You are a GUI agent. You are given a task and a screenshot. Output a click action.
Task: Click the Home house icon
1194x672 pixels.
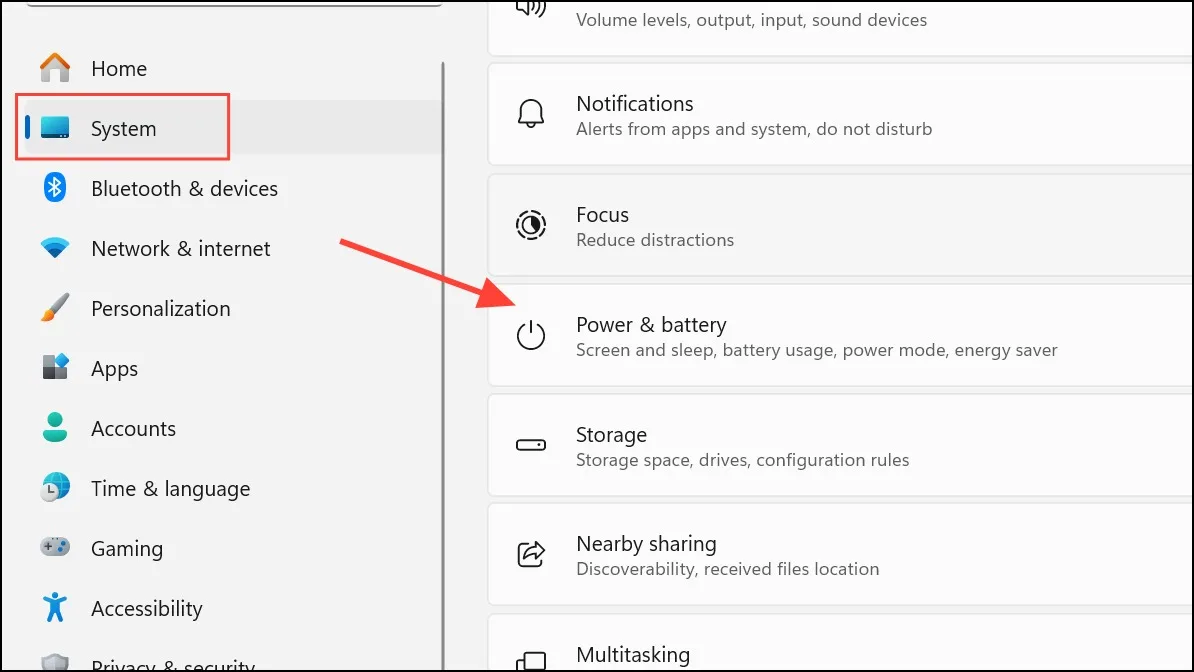coord(55,68)
